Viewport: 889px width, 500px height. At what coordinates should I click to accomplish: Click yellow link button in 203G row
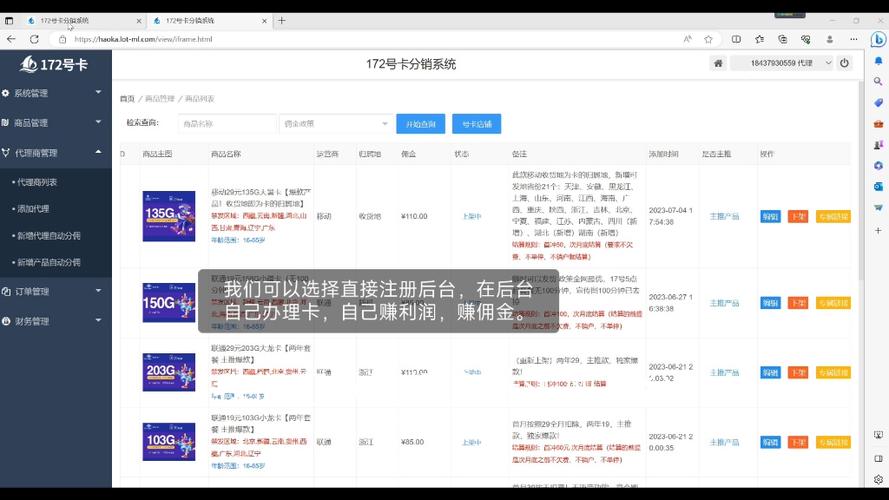point(833,372)
